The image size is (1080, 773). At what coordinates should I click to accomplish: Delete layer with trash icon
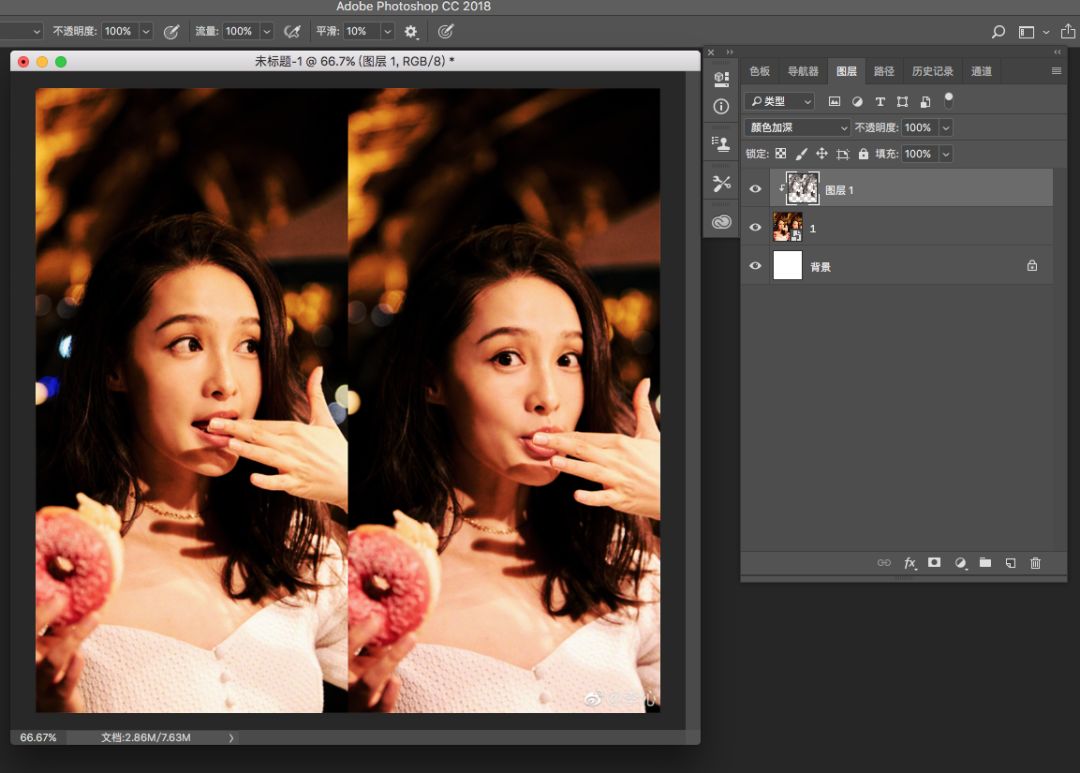pyautogui.click(x=1035, y=563)
